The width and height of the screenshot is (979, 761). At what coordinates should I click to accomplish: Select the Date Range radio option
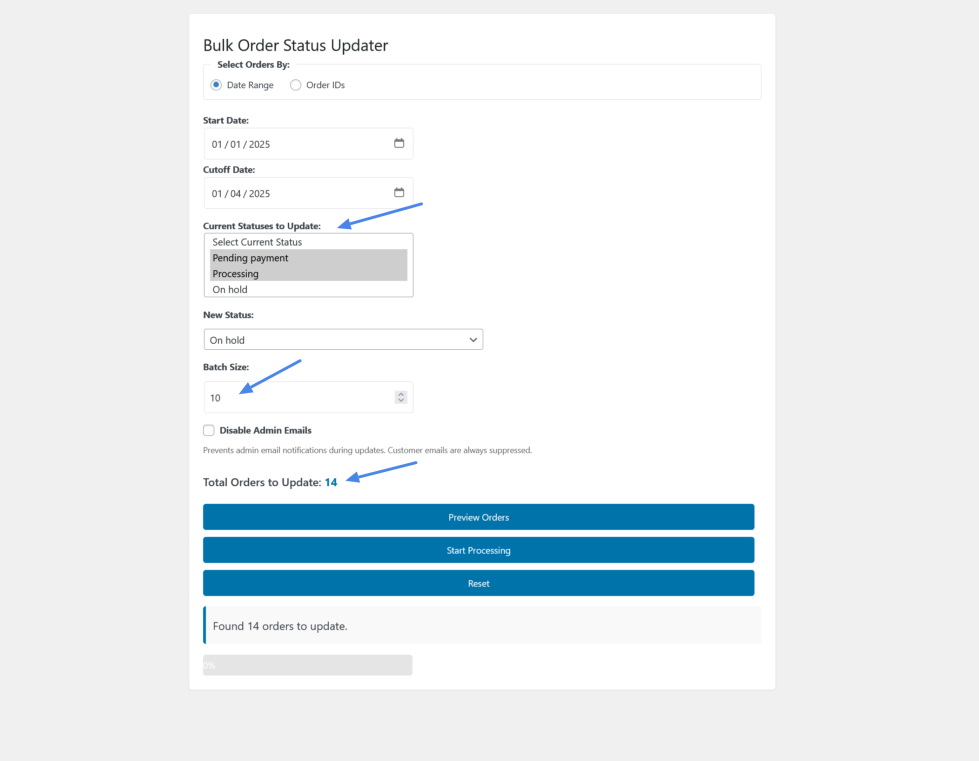pos(216,85)
